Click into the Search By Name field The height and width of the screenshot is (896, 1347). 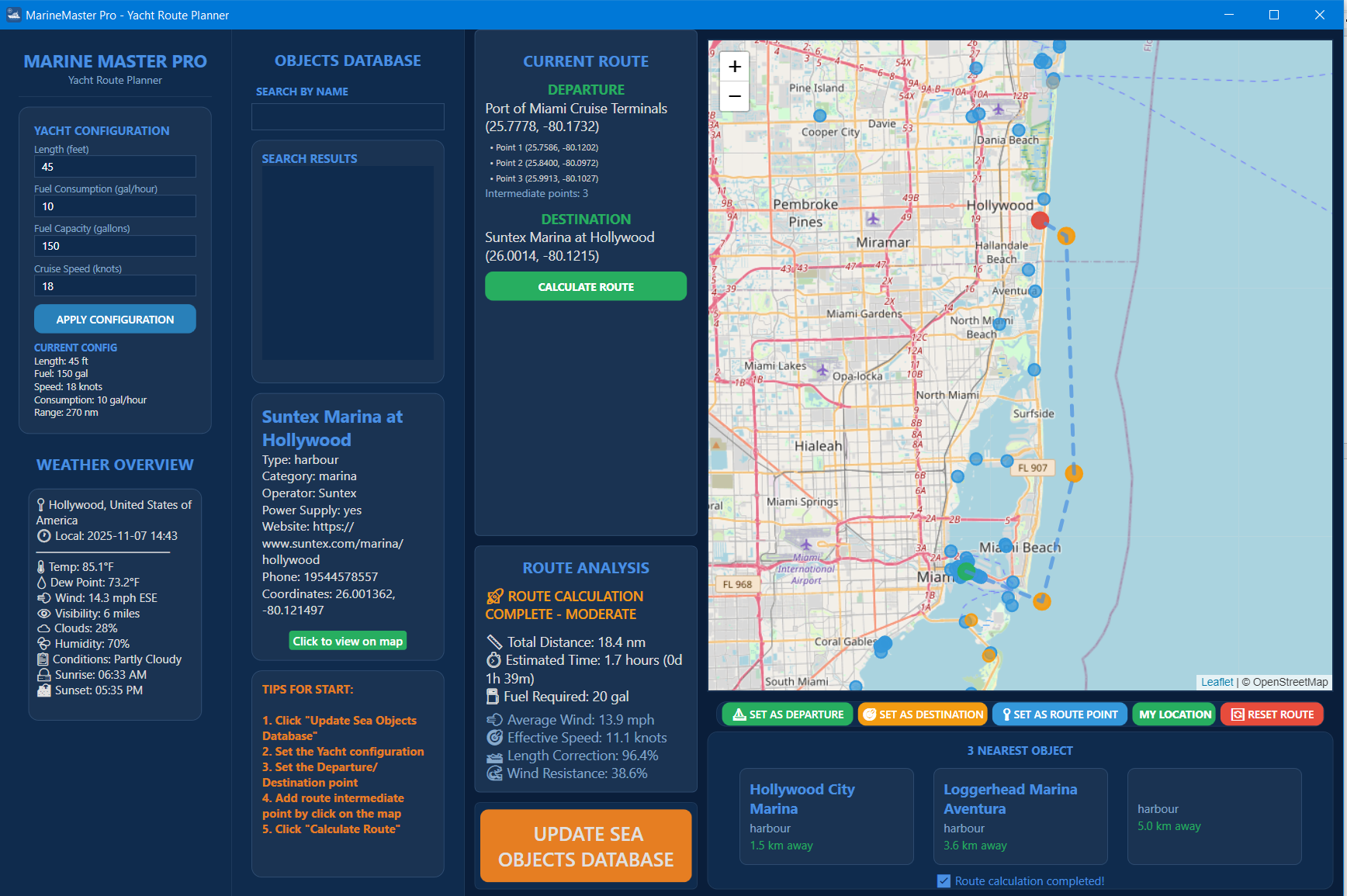[x=348, y=117]
